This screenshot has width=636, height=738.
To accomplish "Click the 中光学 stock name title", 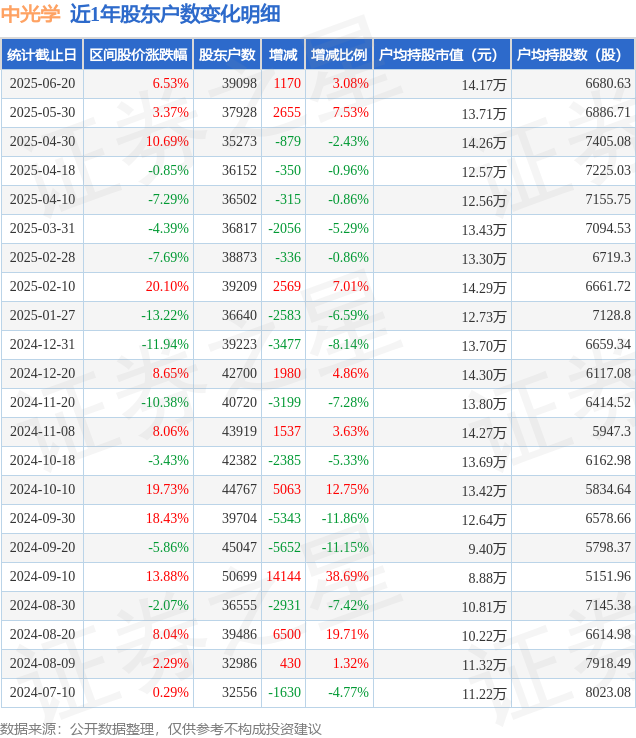I will 31,14.
